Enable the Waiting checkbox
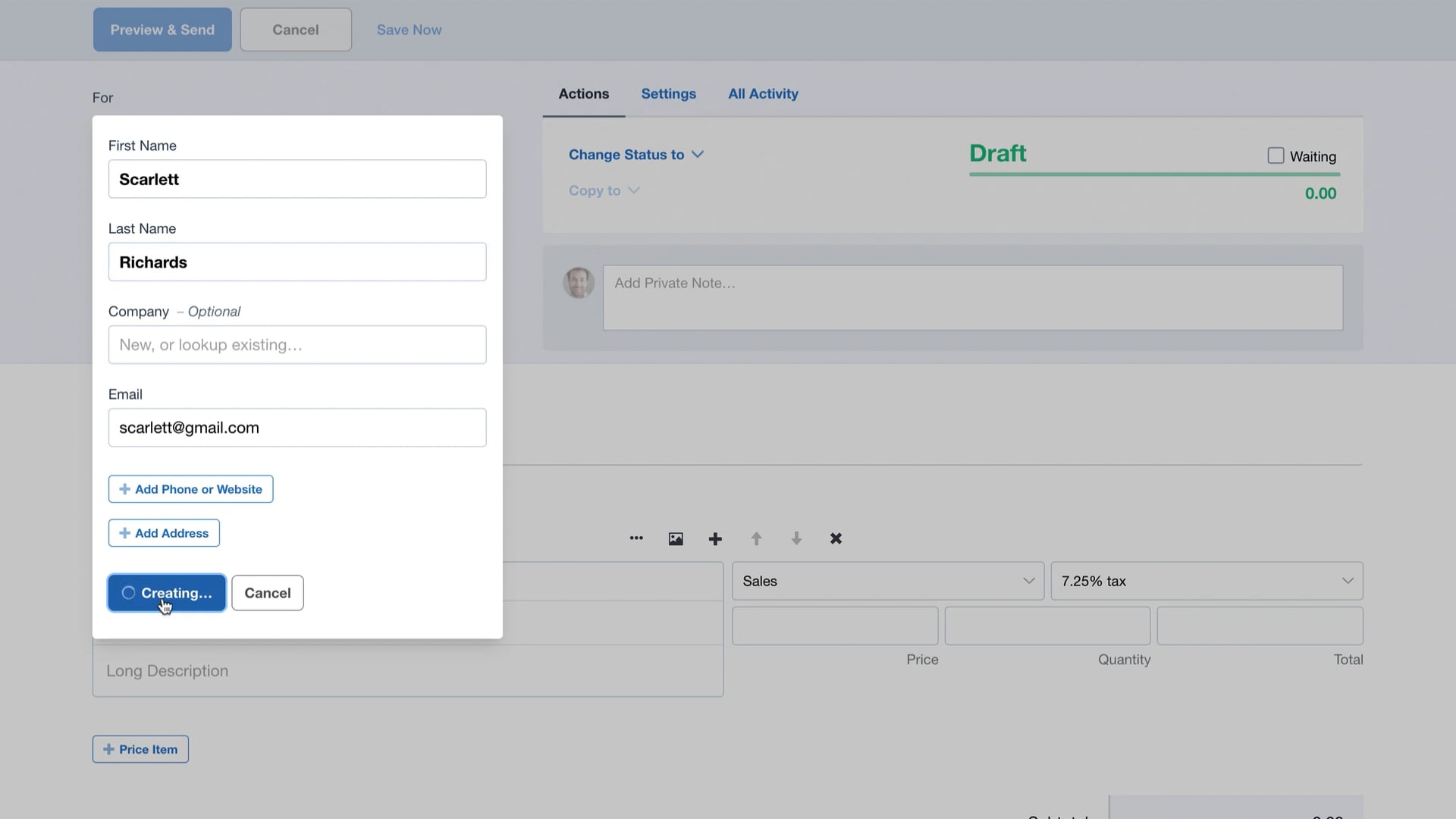This screenshot has height=819, width=1456. pyautogui.click(x=1275, y=155)
